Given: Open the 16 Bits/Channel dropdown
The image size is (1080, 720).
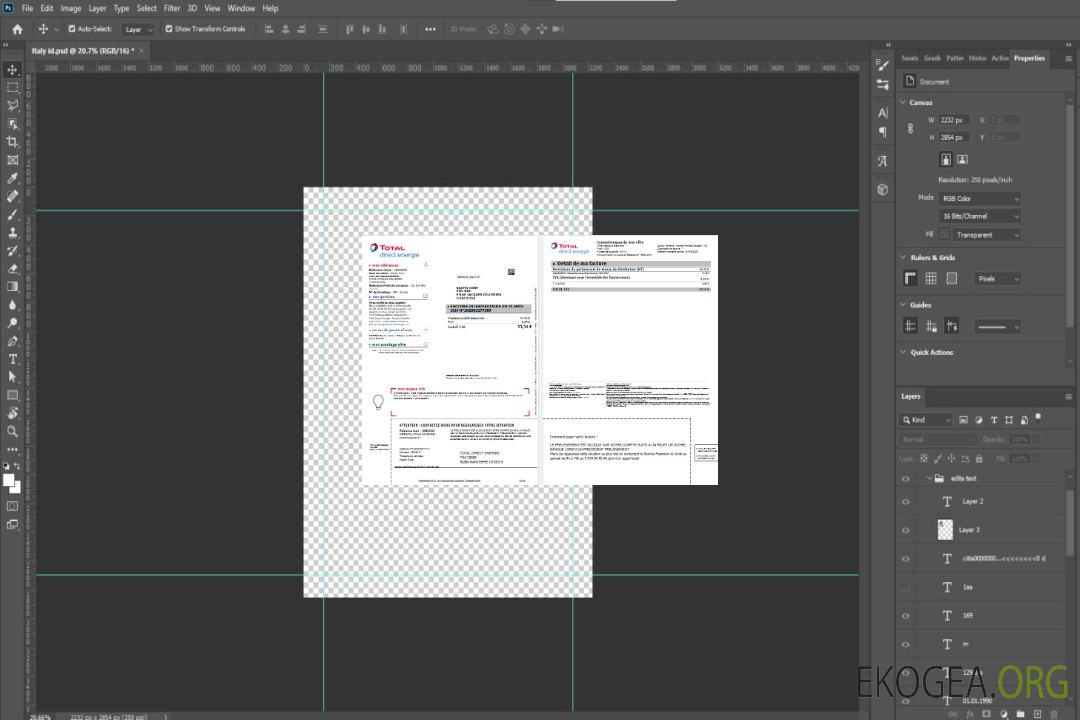Looking at the screenshot, I should point(980,216).
